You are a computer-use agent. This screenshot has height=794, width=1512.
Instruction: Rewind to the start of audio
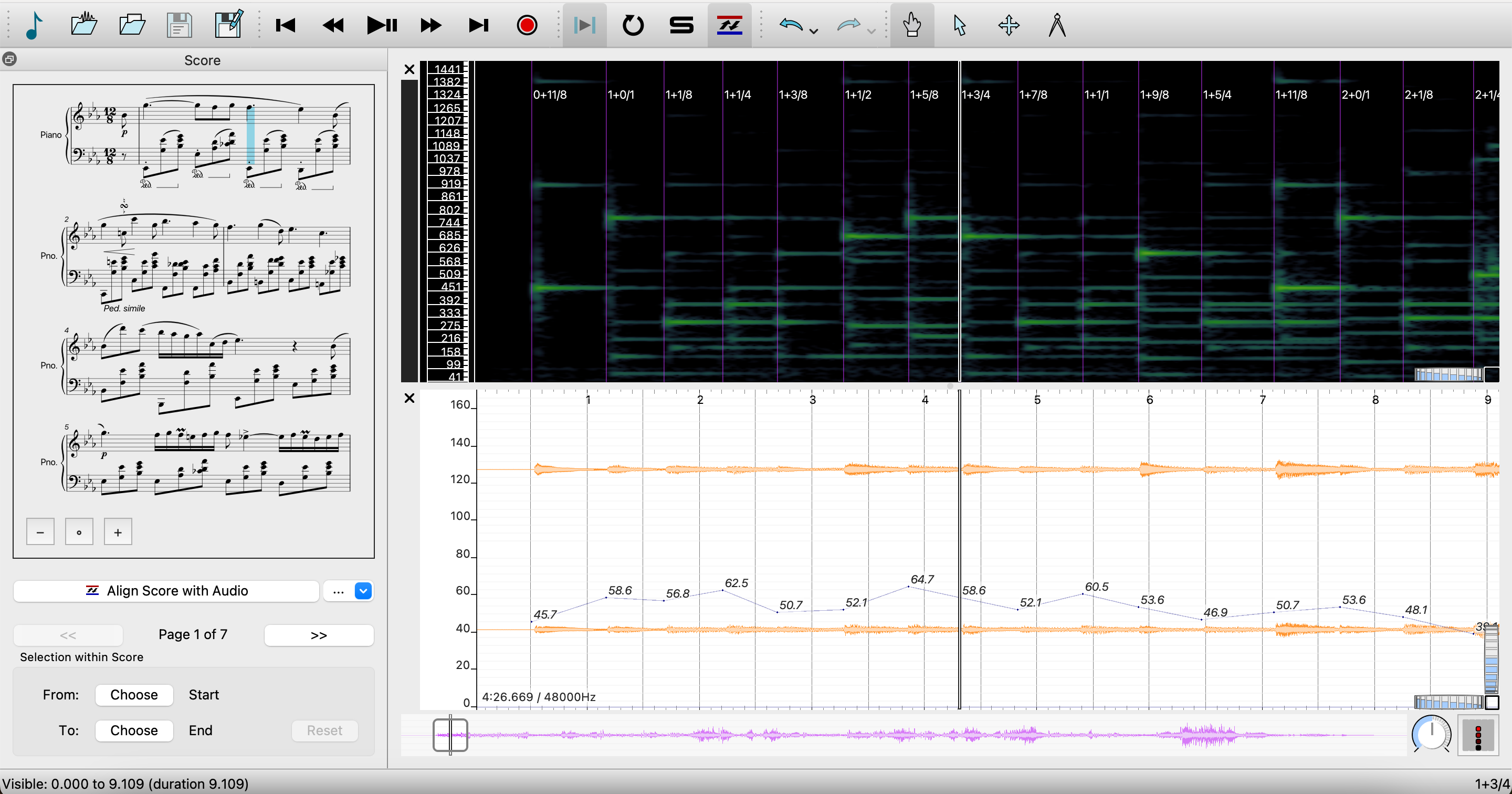[x=286, y=25]
